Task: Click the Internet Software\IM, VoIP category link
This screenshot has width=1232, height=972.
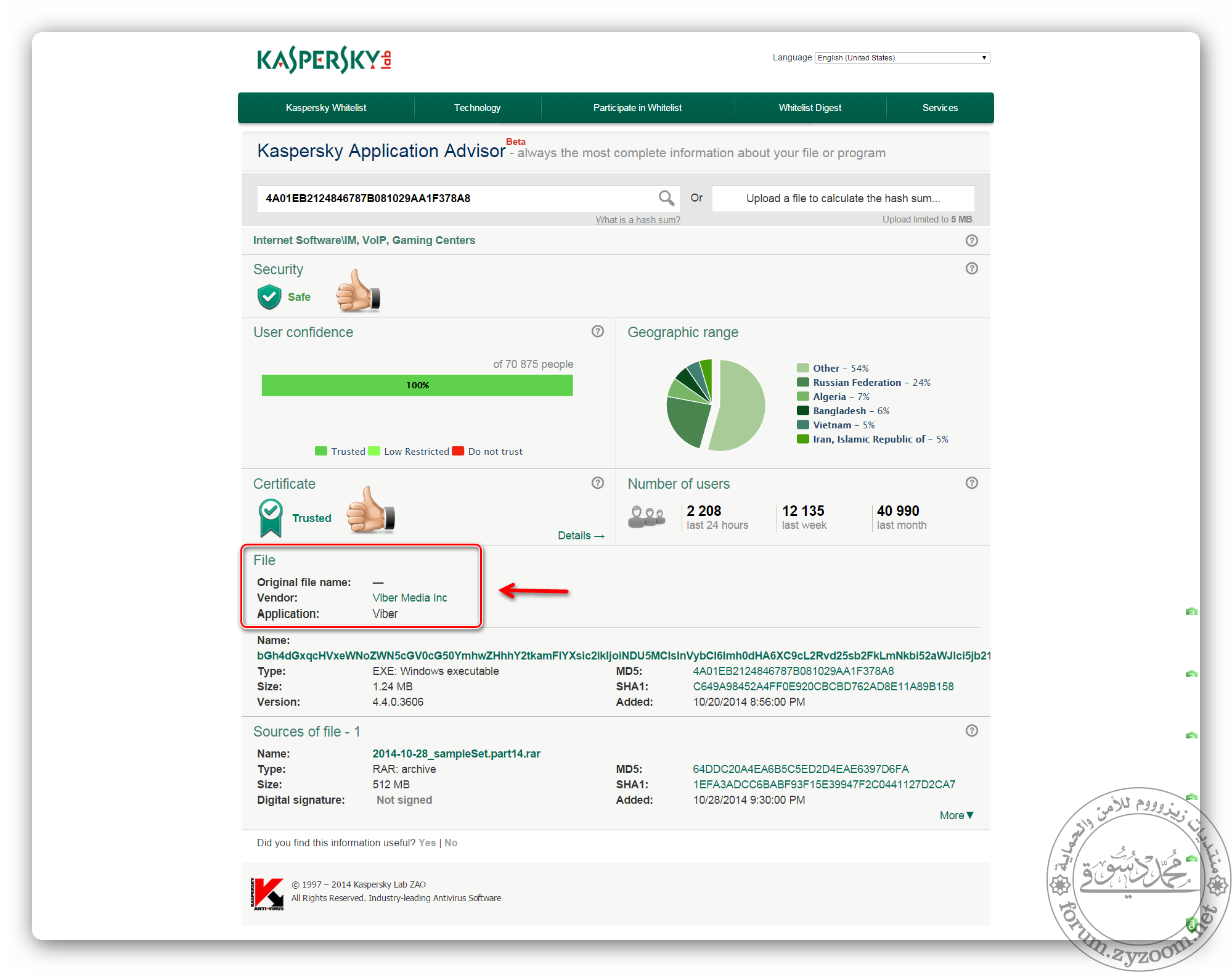Action: click(x=364, y=240)
